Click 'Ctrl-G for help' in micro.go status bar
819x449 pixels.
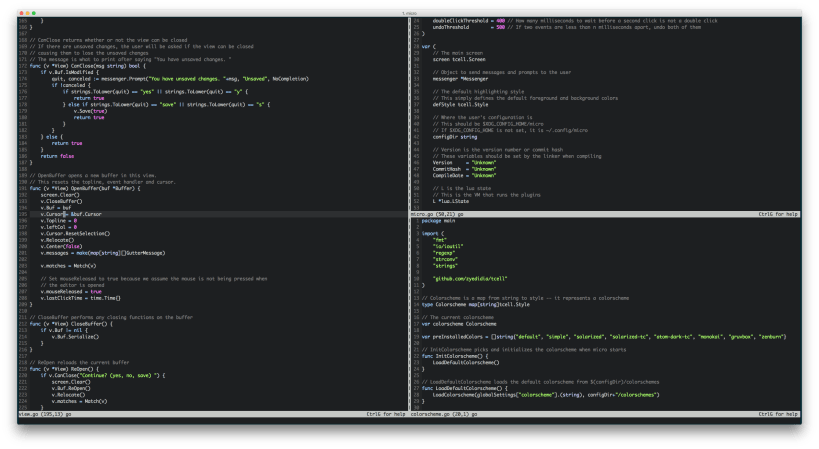point(778,214)
